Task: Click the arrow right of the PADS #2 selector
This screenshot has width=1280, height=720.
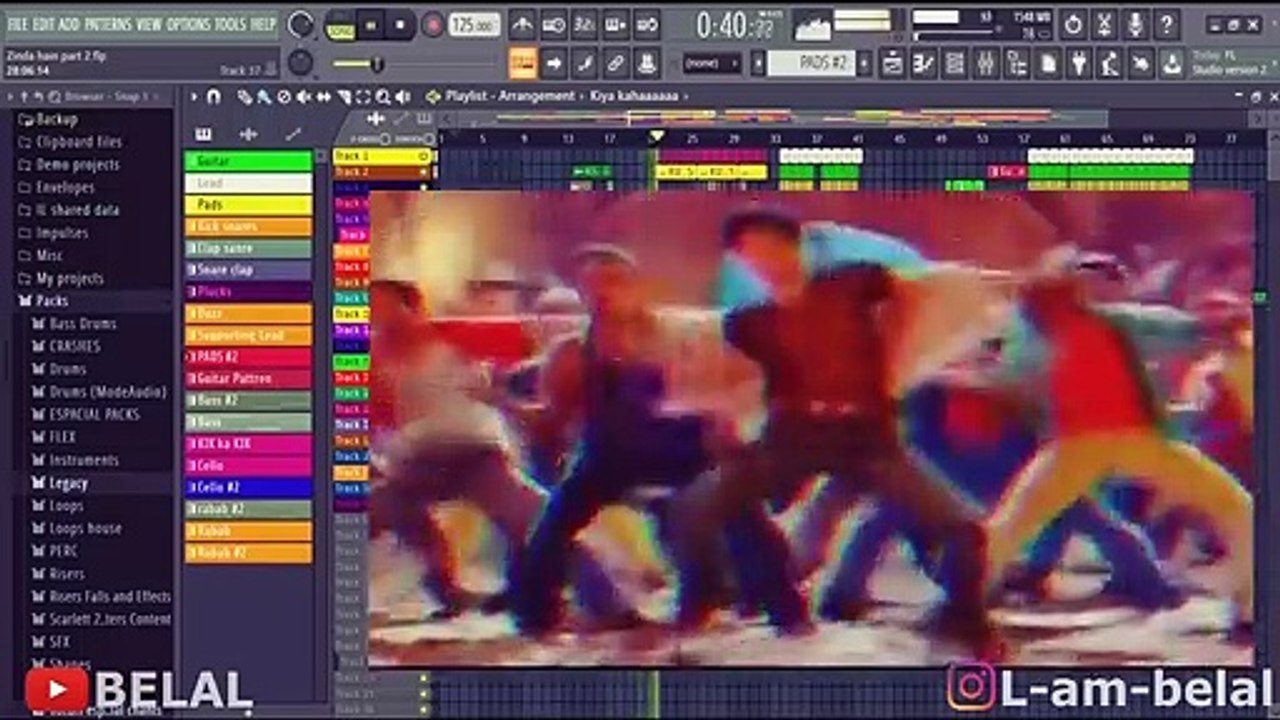Action: click(865, 63)
